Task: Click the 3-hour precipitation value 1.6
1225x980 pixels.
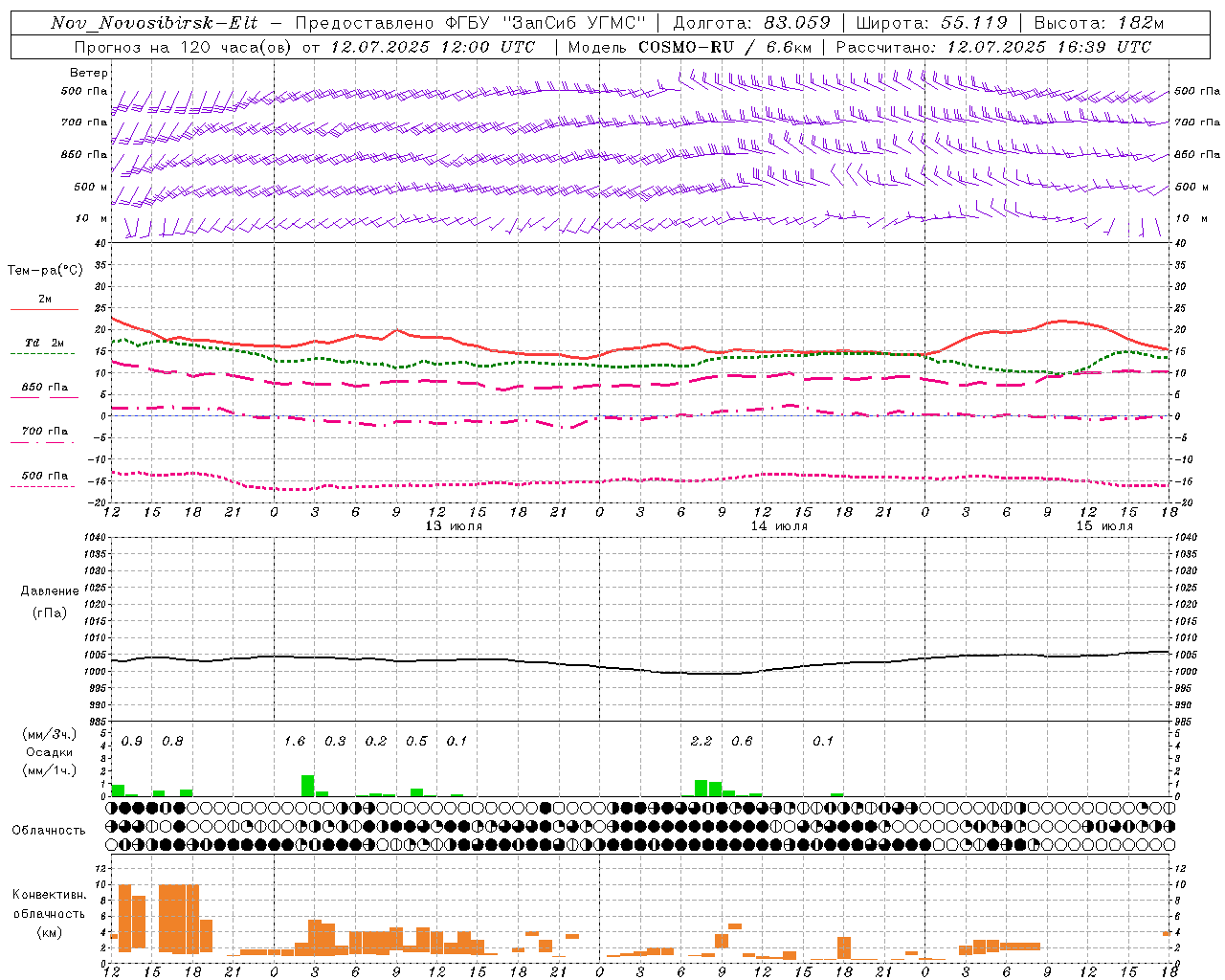Action: point(294,741)
